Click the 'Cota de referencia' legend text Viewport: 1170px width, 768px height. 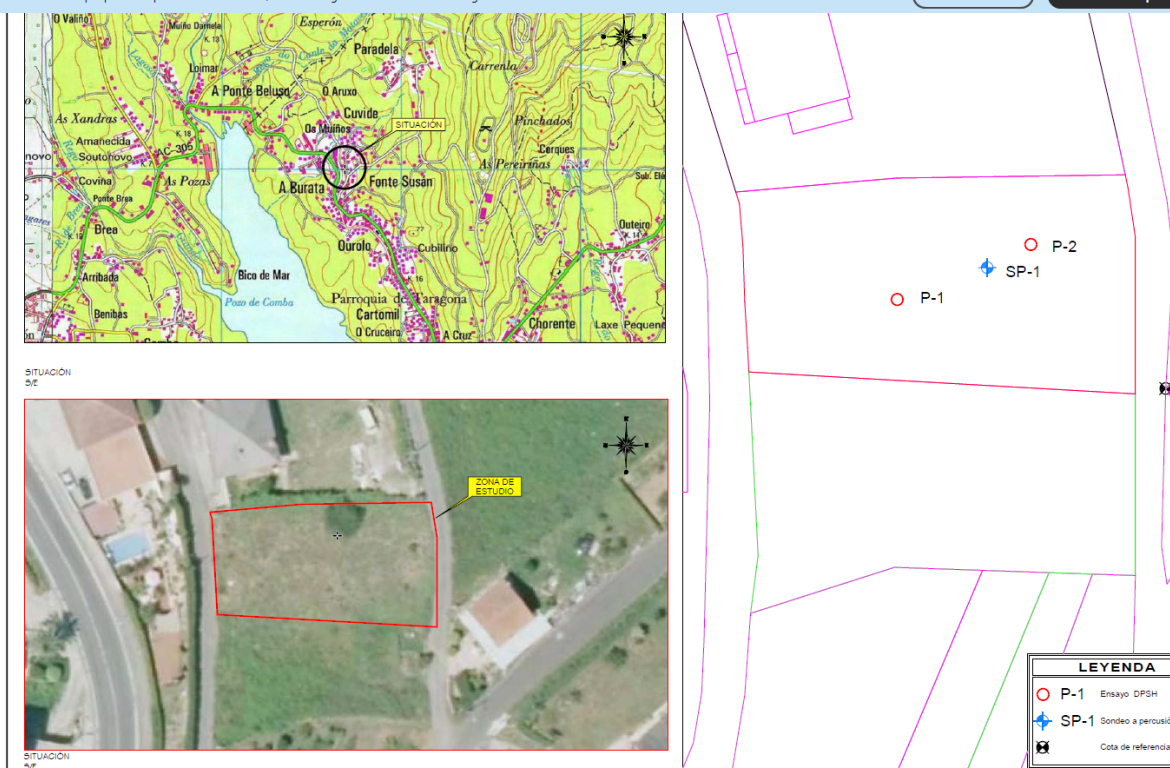click(x=1134, y=747)
